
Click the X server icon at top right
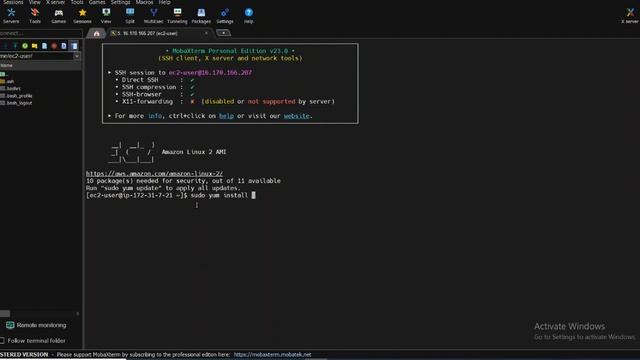(630, 13)
